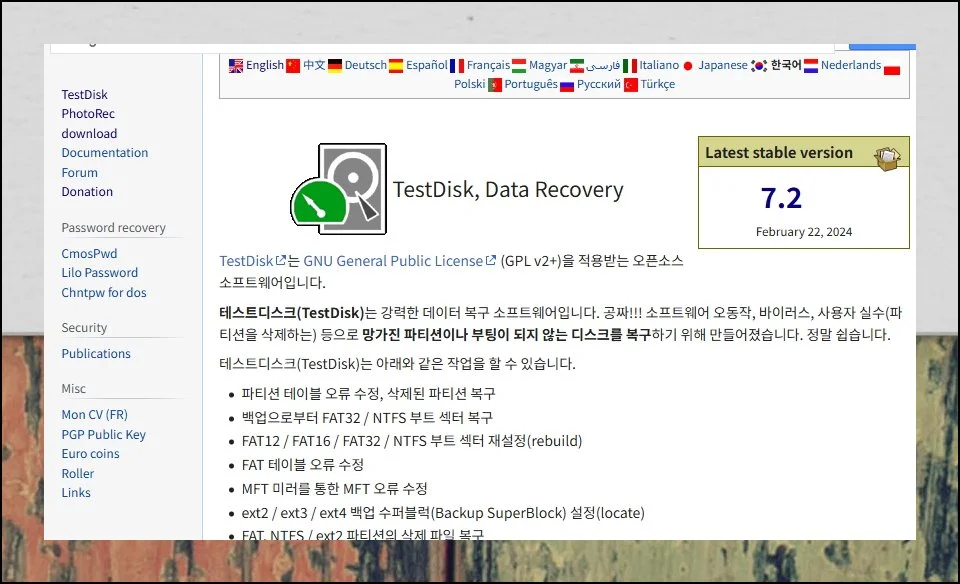Click the French flag icon
This screenshot has height=584, width=960.
pos(457,66)
